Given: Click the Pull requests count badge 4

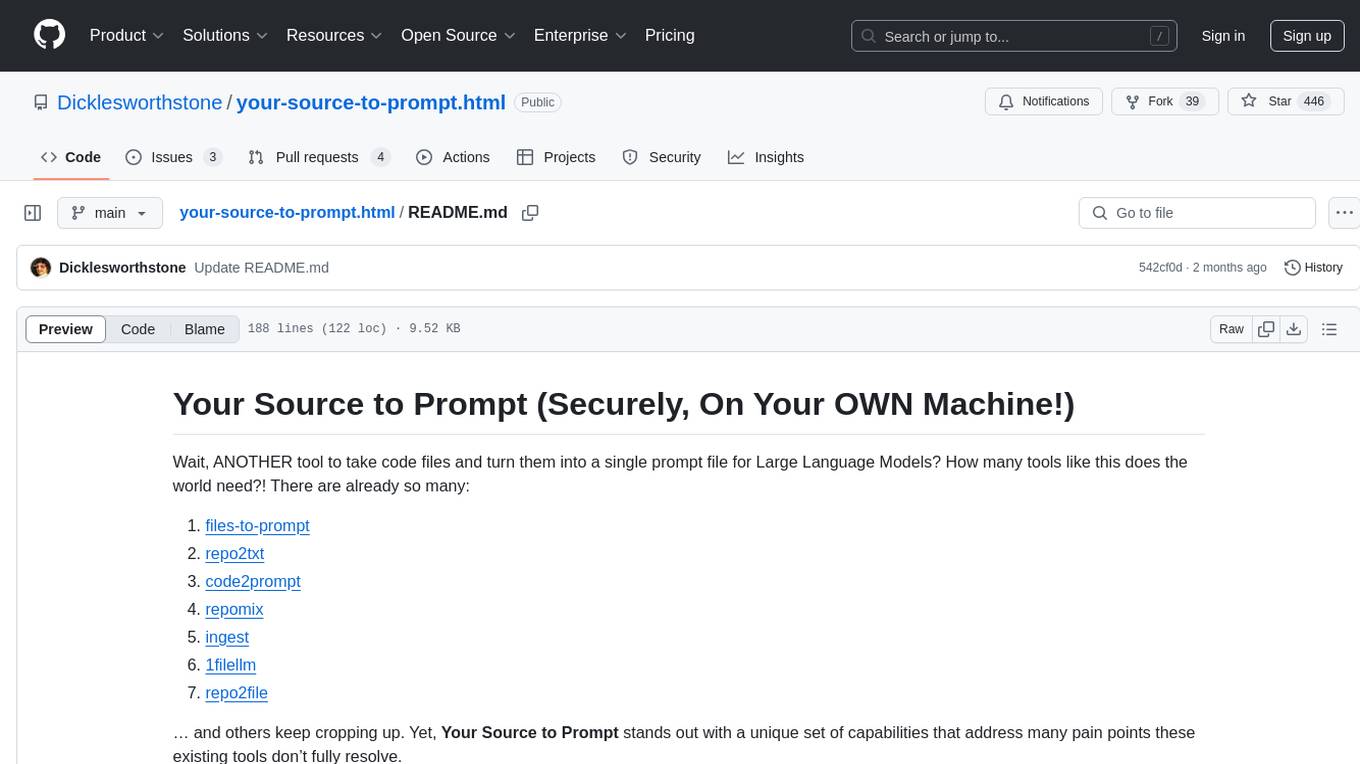Looking at the screenshot, I should (380, 157).
